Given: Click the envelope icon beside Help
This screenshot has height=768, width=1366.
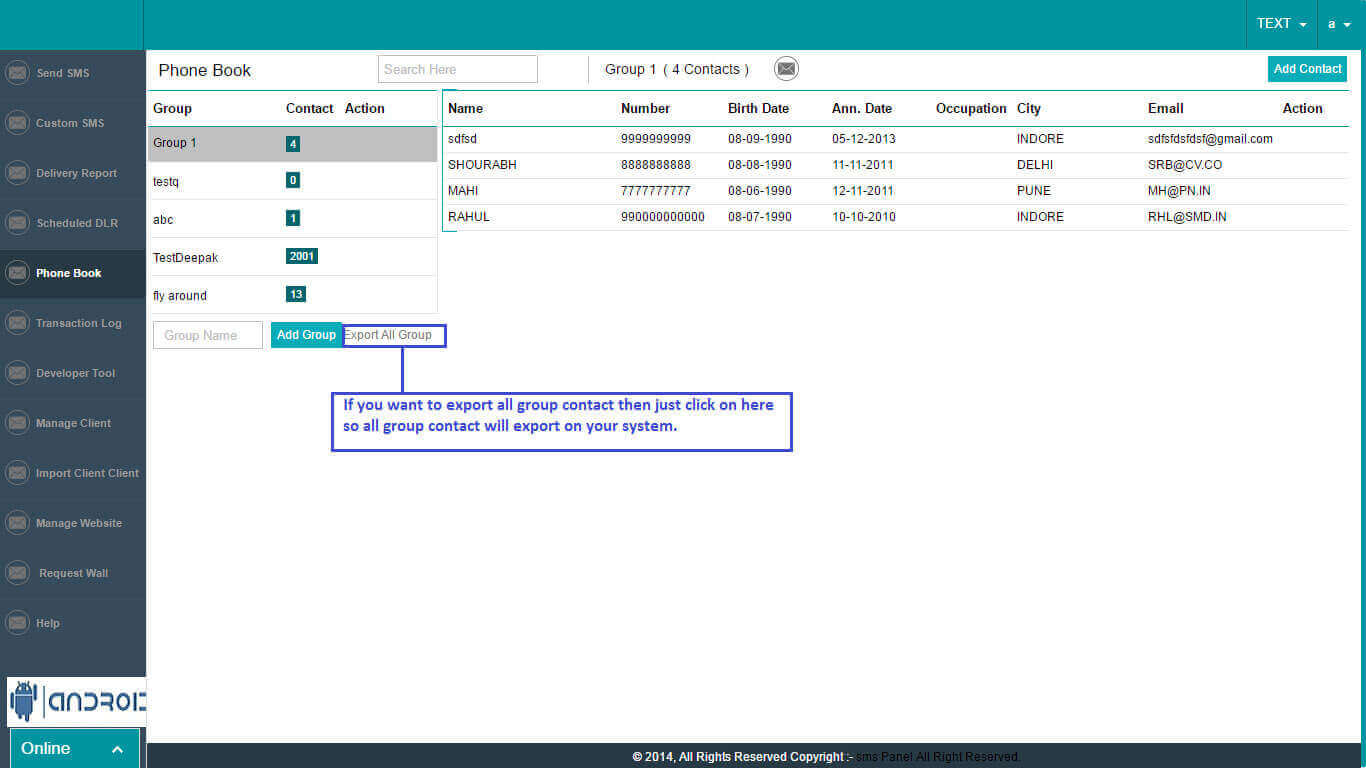Looking at the screenshot, I should tap(17, 623).
